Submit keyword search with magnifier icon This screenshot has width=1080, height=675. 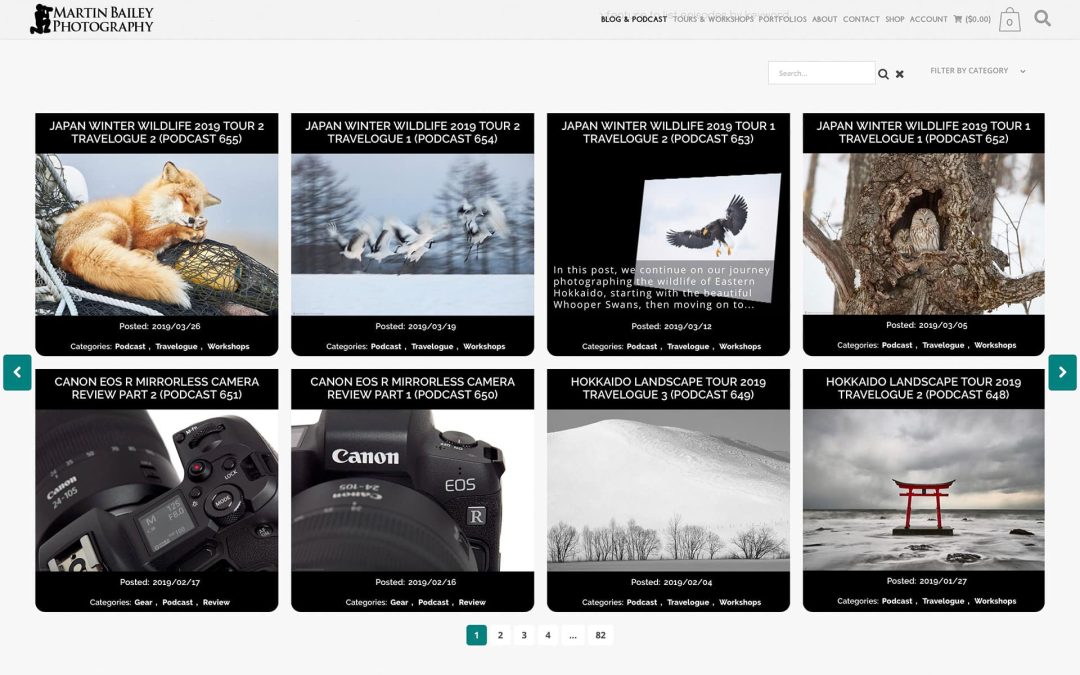point(883,74)
